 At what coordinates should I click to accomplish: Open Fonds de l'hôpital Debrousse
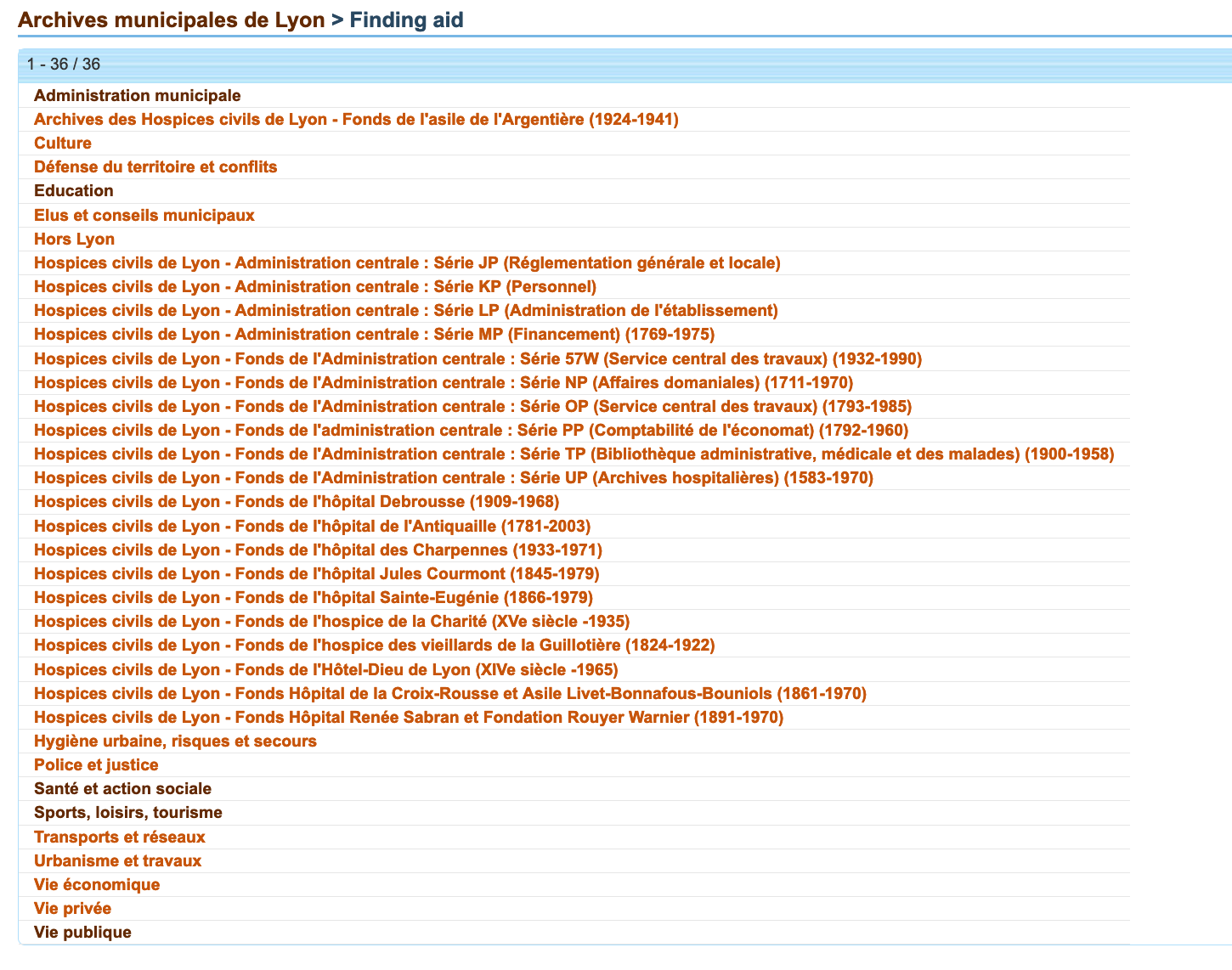[x=297, y=502]
